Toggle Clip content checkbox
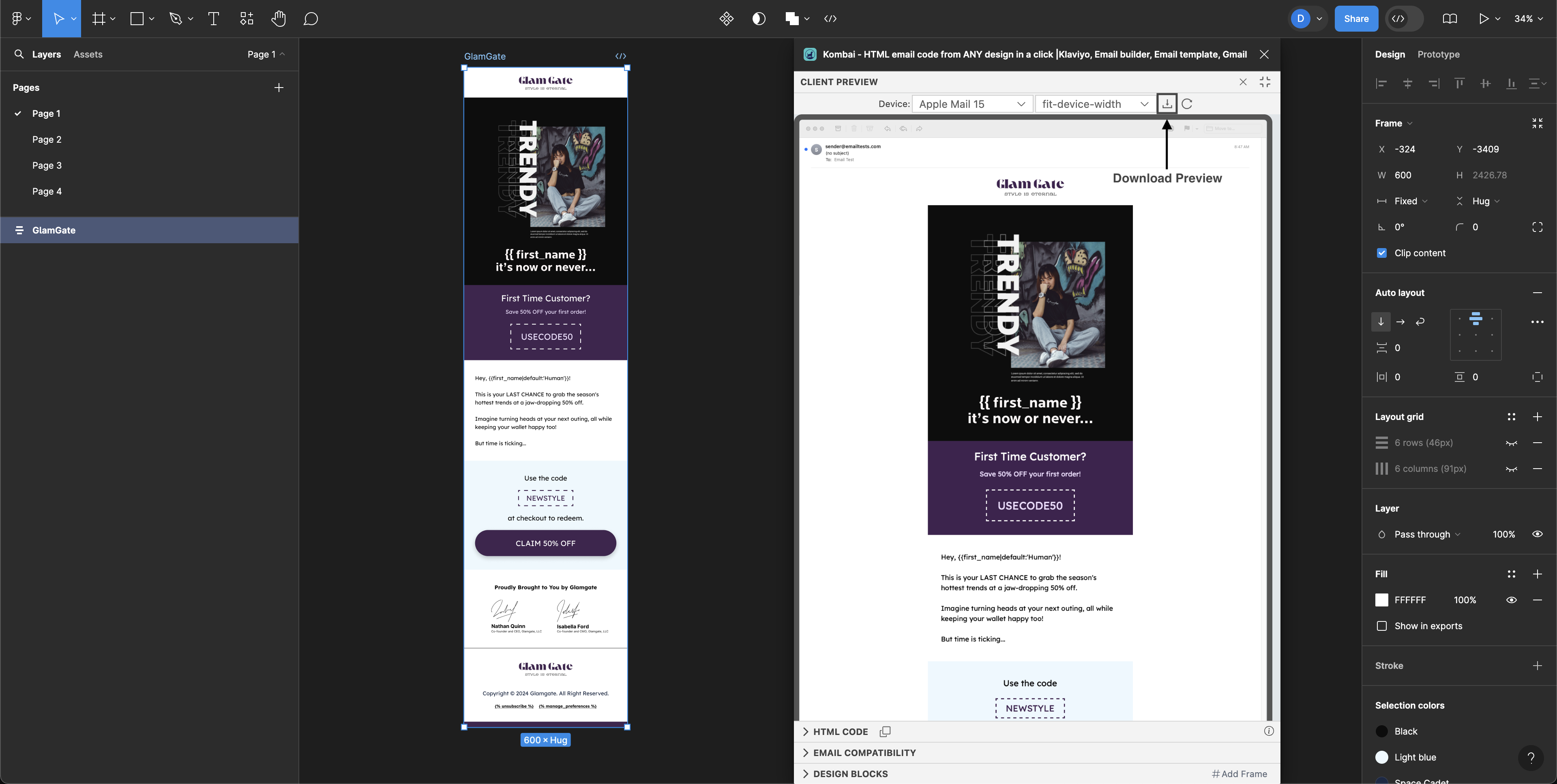The width and height of the screenshot is (1557, 784). point(1382,253)
